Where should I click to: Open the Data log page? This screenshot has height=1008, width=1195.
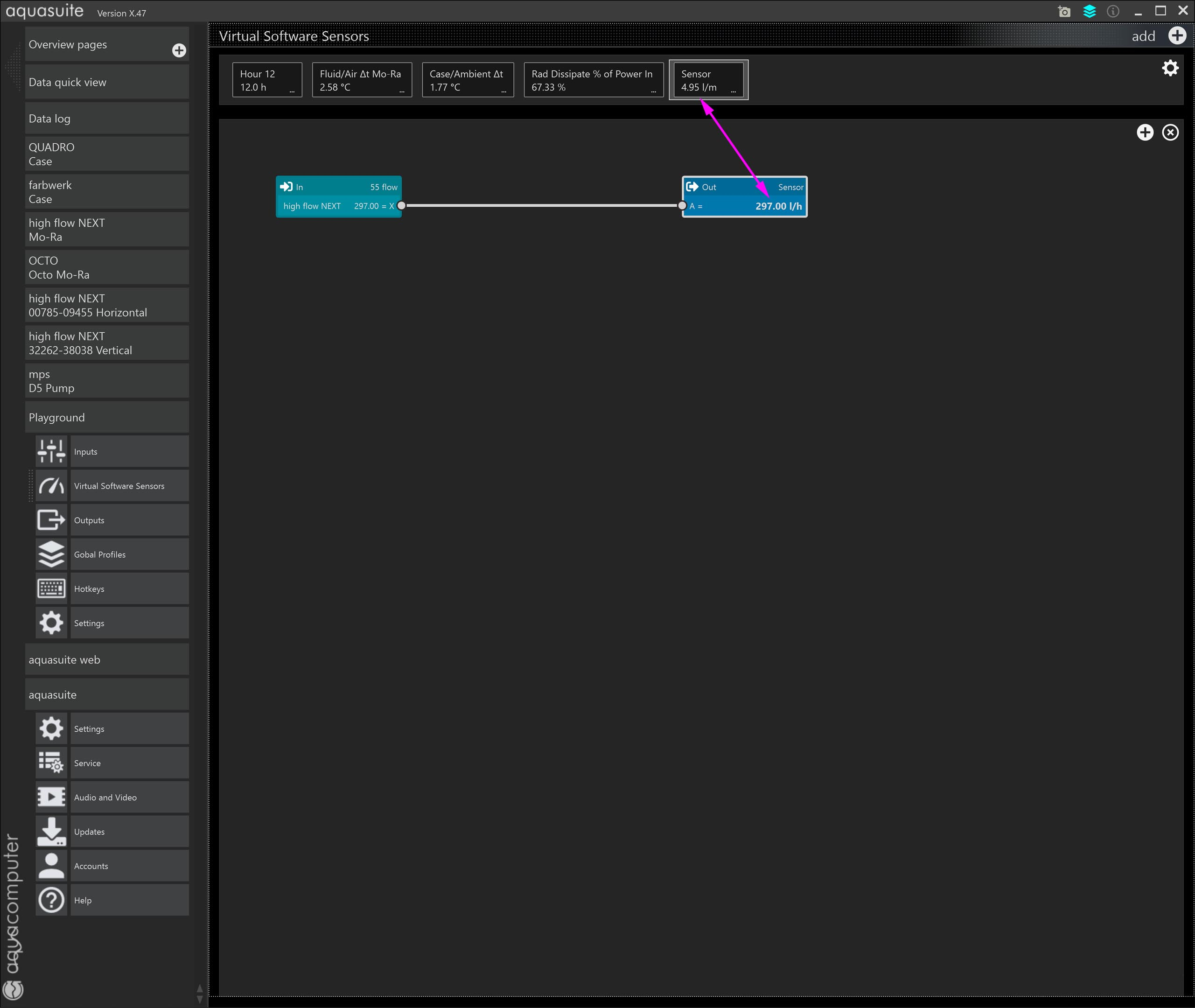(107, 118)
